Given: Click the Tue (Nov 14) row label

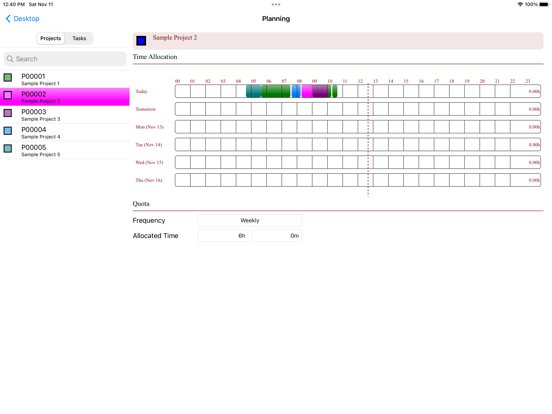Looking at the screenshot, I should [x=149, y=145].
